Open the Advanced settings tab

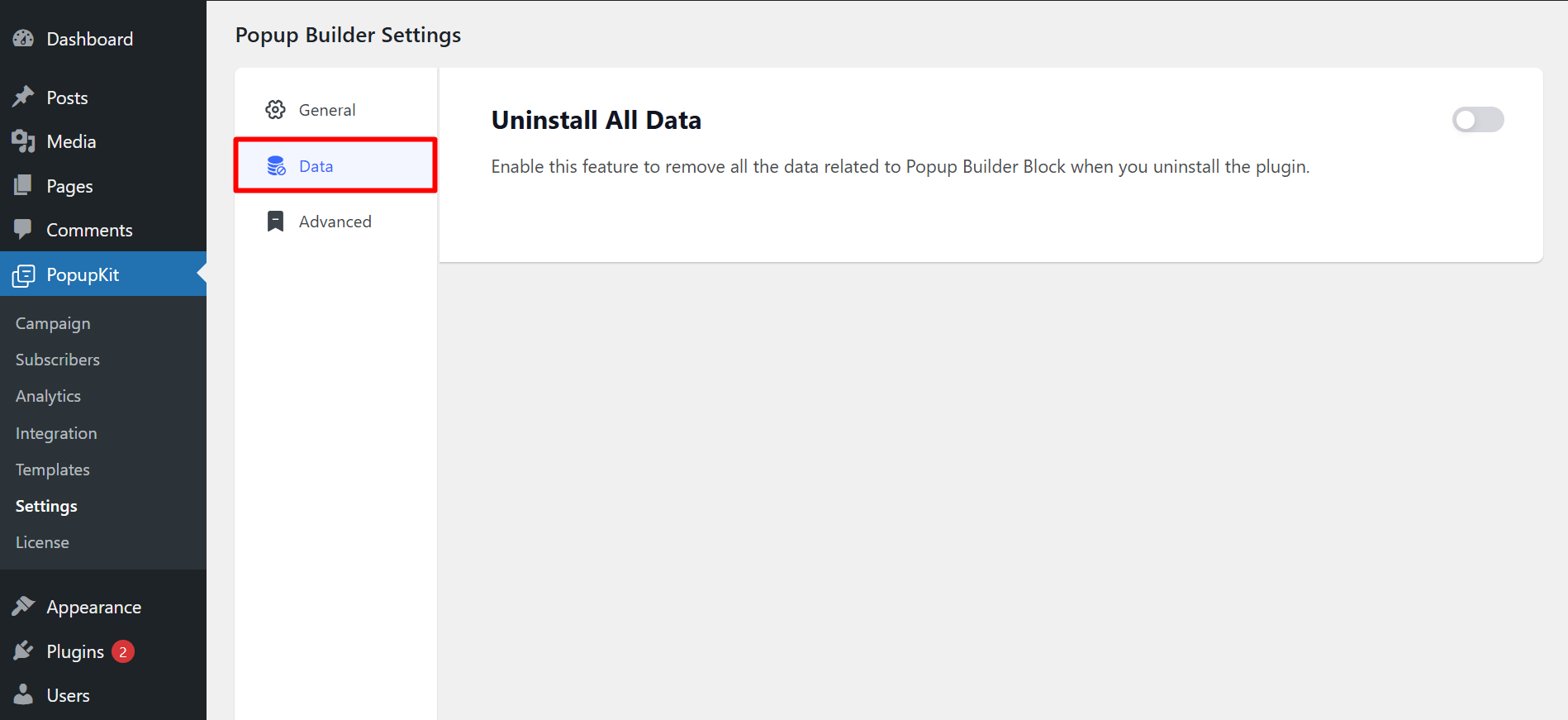pyautogui.click(x=335, y=222)
